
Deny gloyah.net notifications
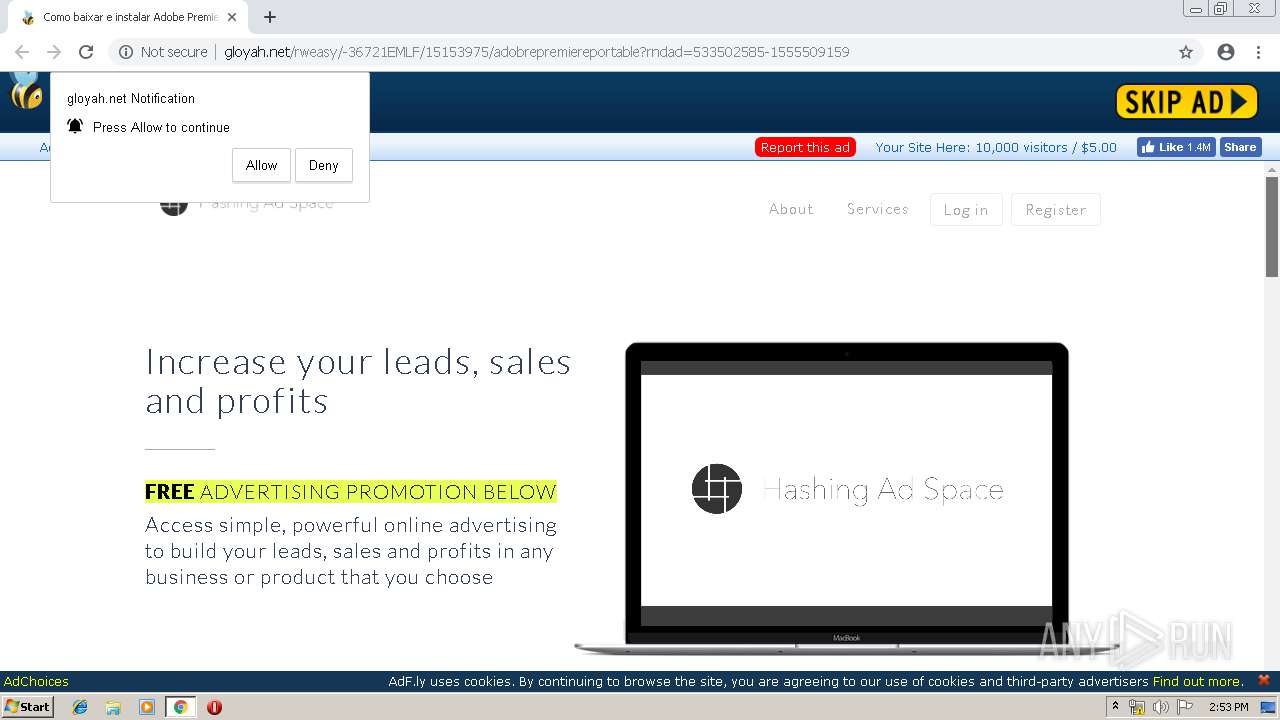pyautogui.click(x=323, y=165)
